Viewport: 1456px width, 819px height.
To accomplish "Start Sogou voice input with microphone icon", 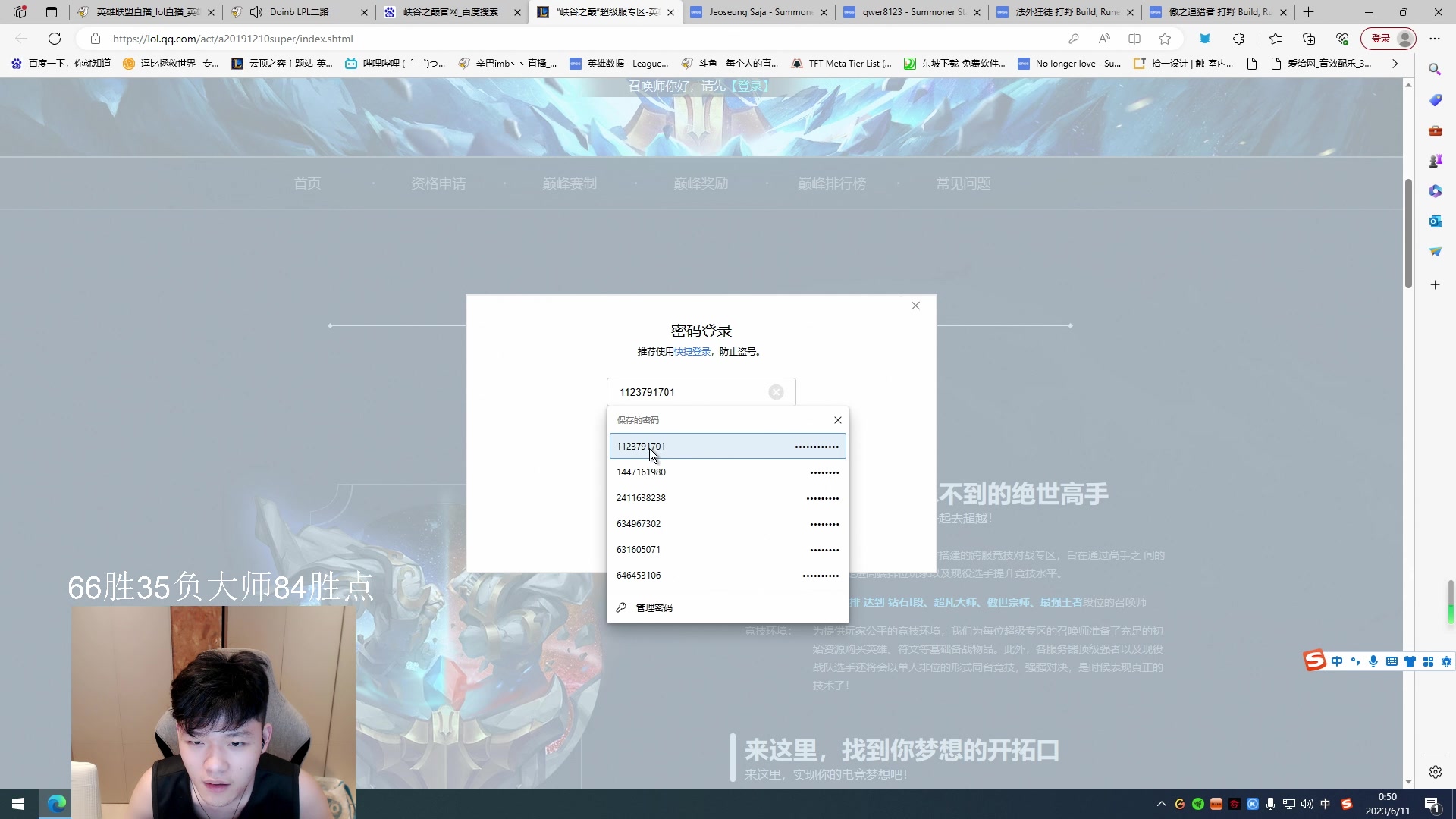I will pos(1373,661).
